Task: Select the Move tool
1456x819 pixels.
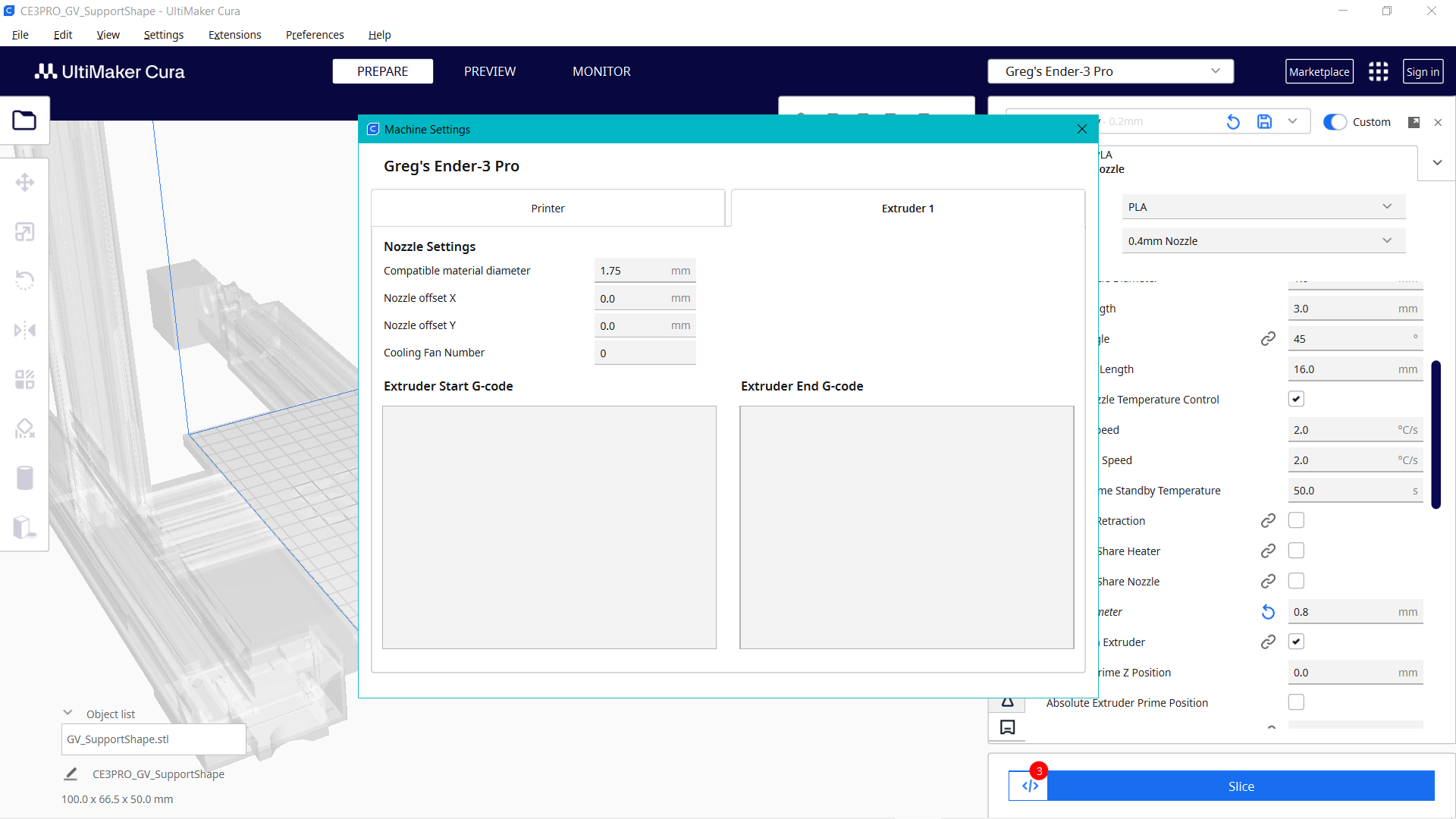Action: 25,182
